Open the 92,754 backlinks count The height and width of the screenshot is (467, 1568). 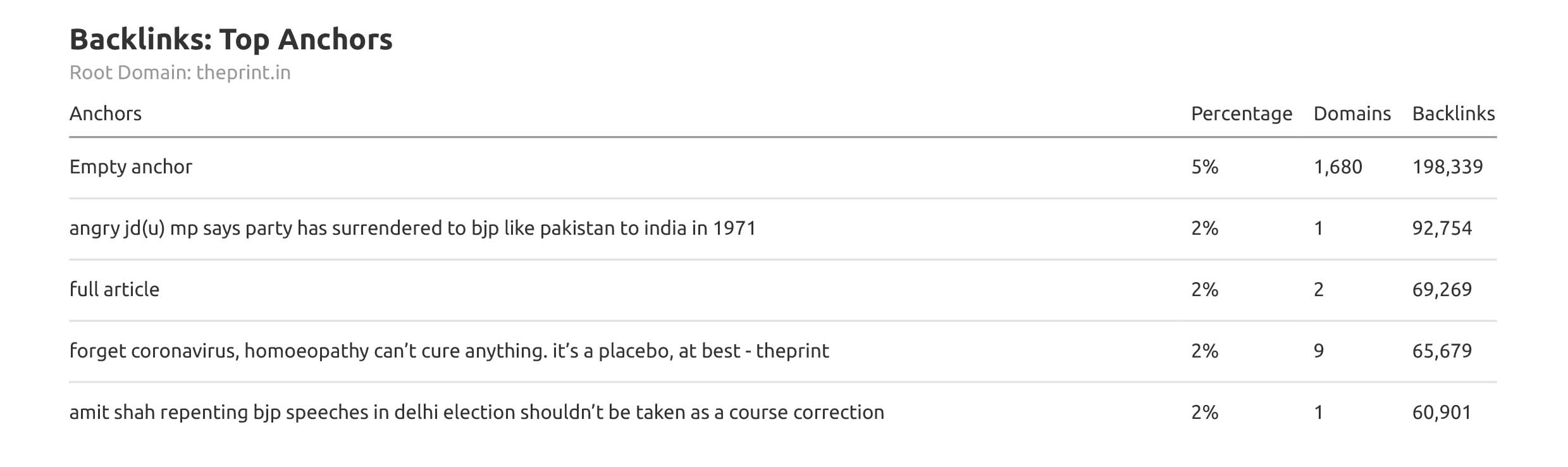point(1441,228)
